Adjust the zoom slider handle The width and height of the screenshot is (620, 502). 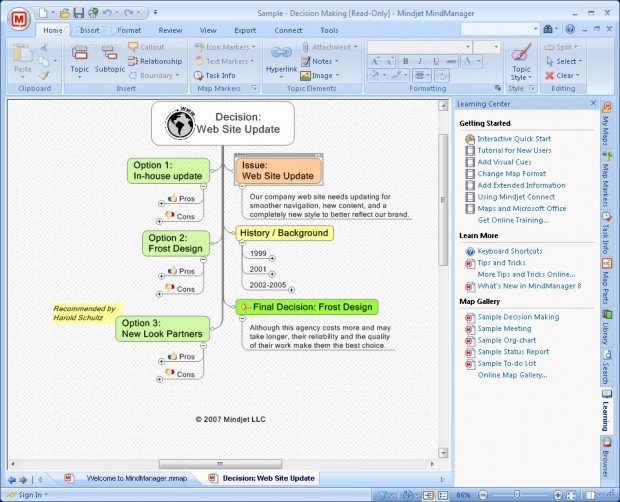coord(516,495)
